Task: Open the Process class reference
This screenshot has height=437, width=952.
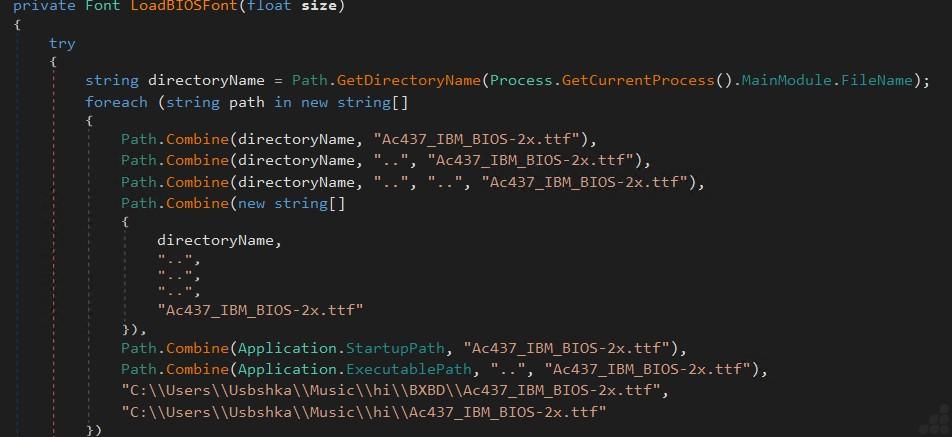Action: 522,80
